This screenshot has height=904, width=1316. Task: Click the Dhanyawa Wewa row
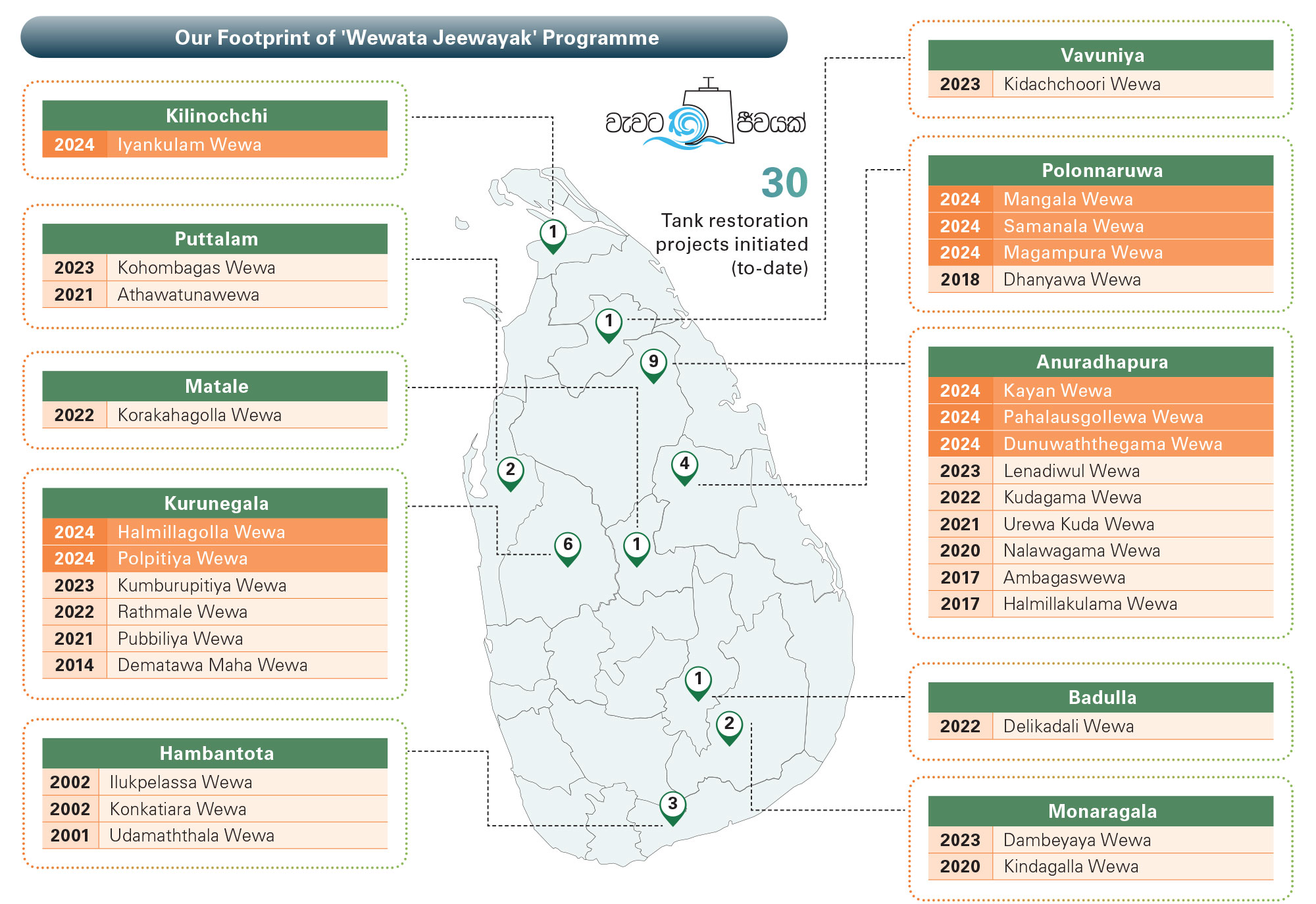click(1101, 280)
